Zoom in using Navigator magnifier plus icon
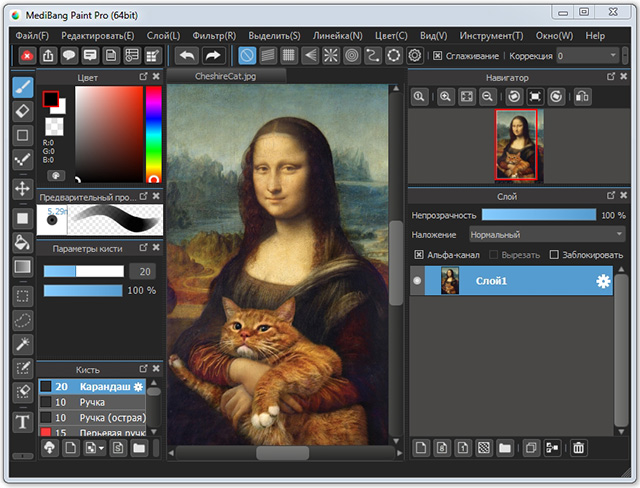The width and height of the screenshot is (640, 488). point(444,97)
